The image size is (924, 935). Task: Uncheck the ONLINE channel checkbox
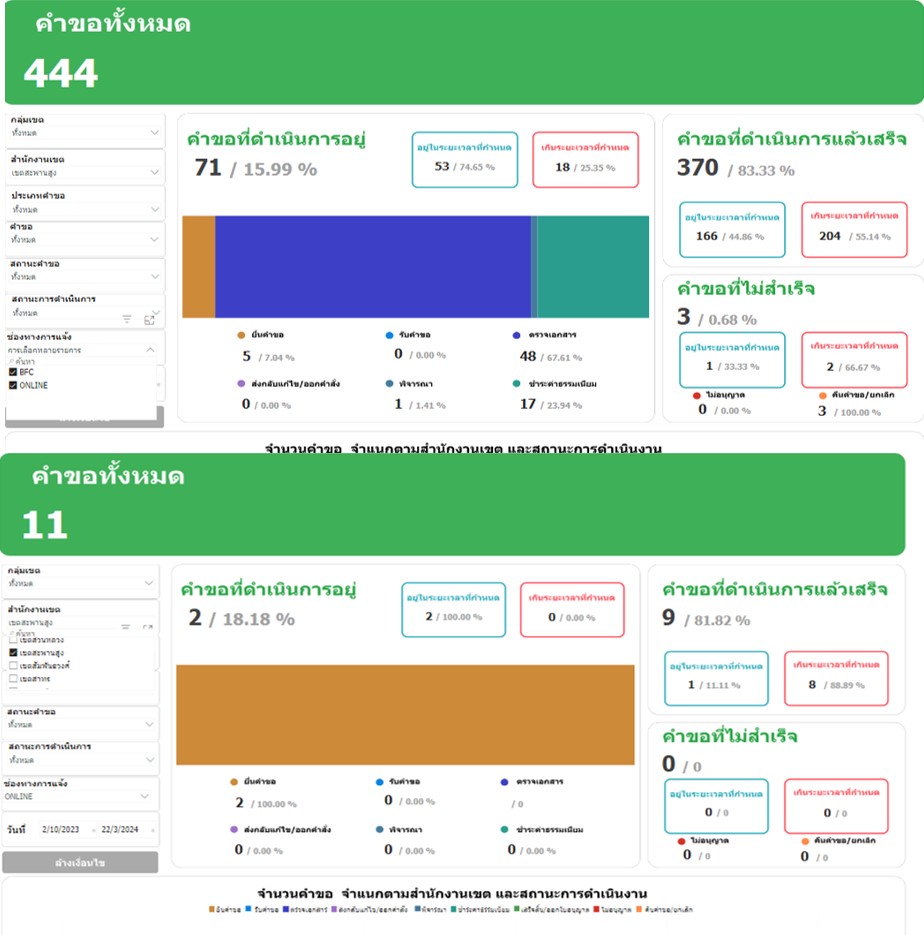tap(13, 385)
